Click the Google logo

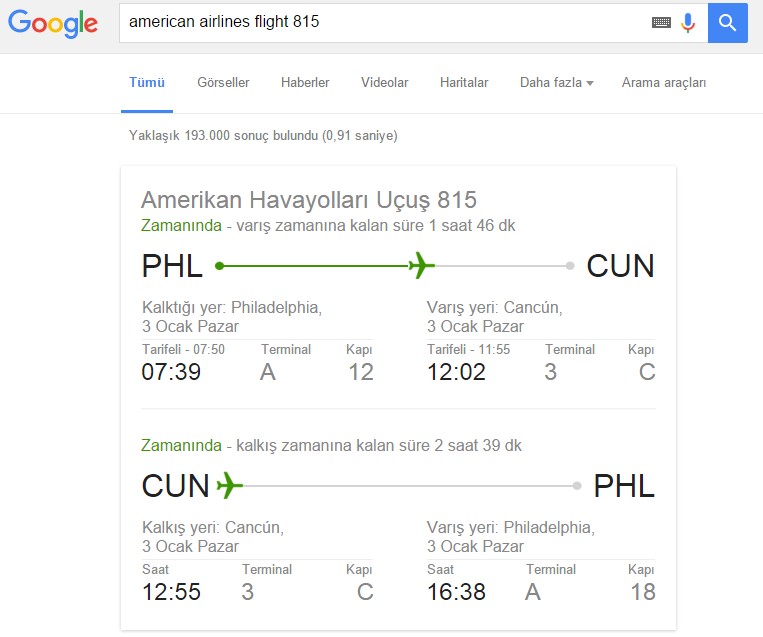coord(53,23)
